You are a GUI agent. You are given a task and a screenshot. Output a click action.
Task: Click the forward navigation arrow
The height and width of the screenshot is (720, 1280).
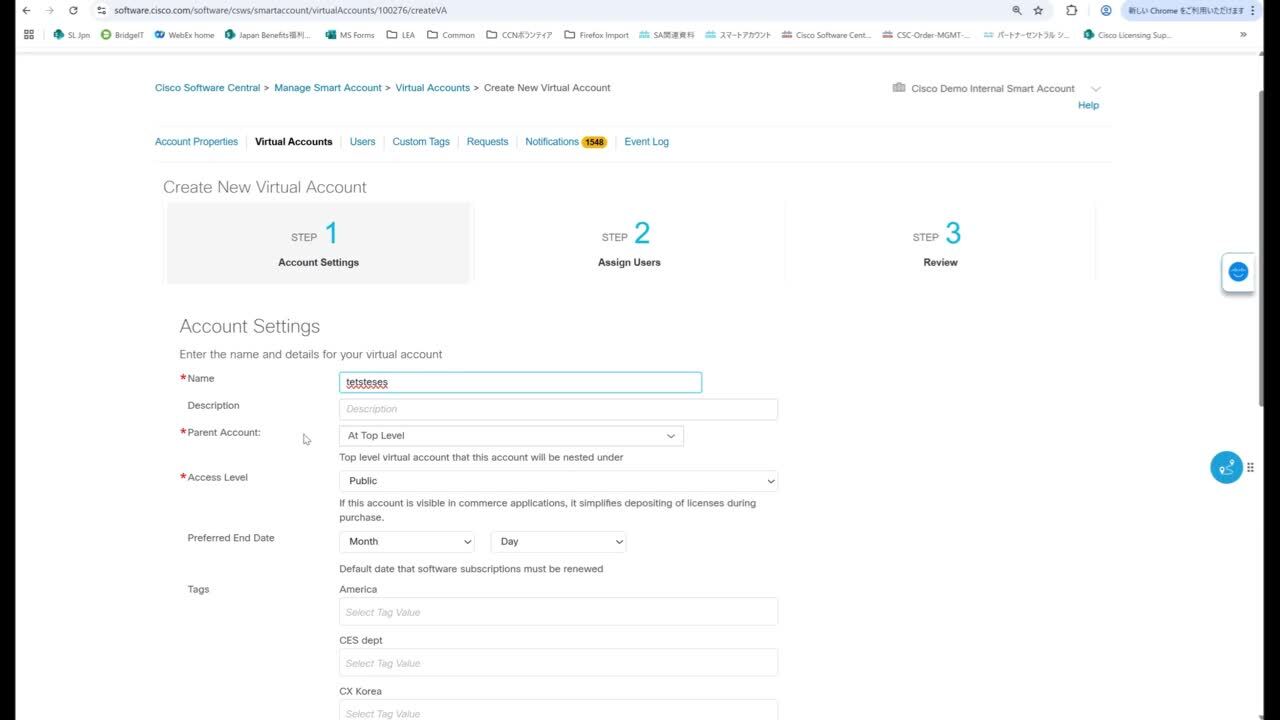pos(49,10)
